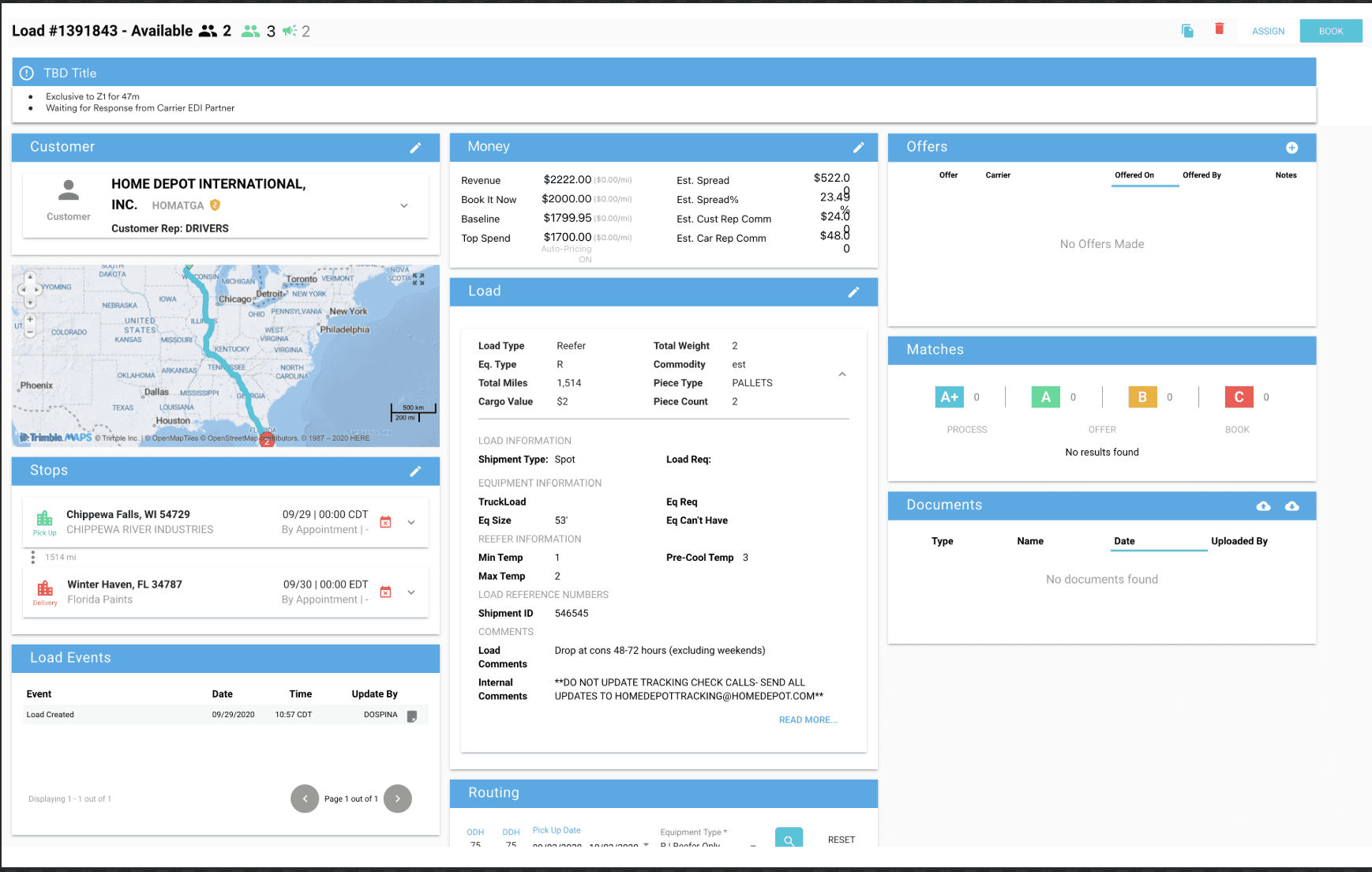The width and height of the screenshot is (1372, 872).
Task: Click RESET in Routing
Action: pyautogui.click(x=842, y=840)
